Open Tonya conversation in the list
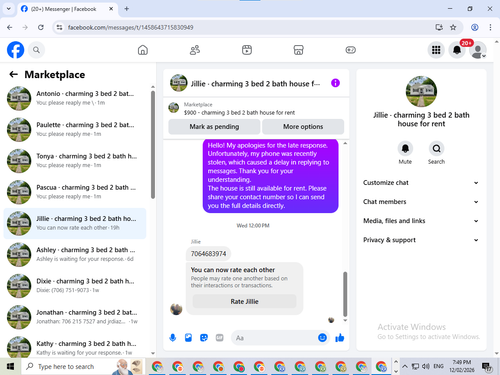 [75, 161]
